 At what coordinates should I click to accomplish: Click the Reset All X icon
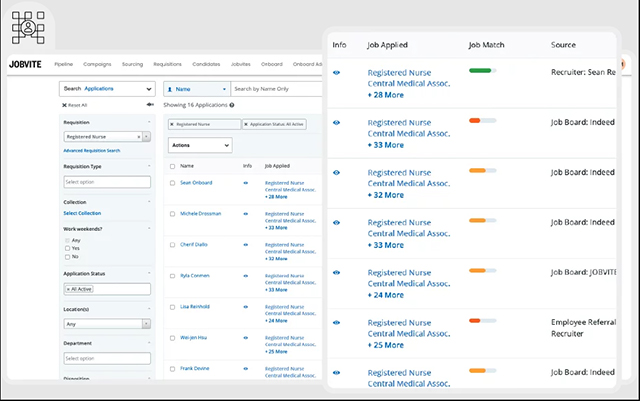point(64,105)
